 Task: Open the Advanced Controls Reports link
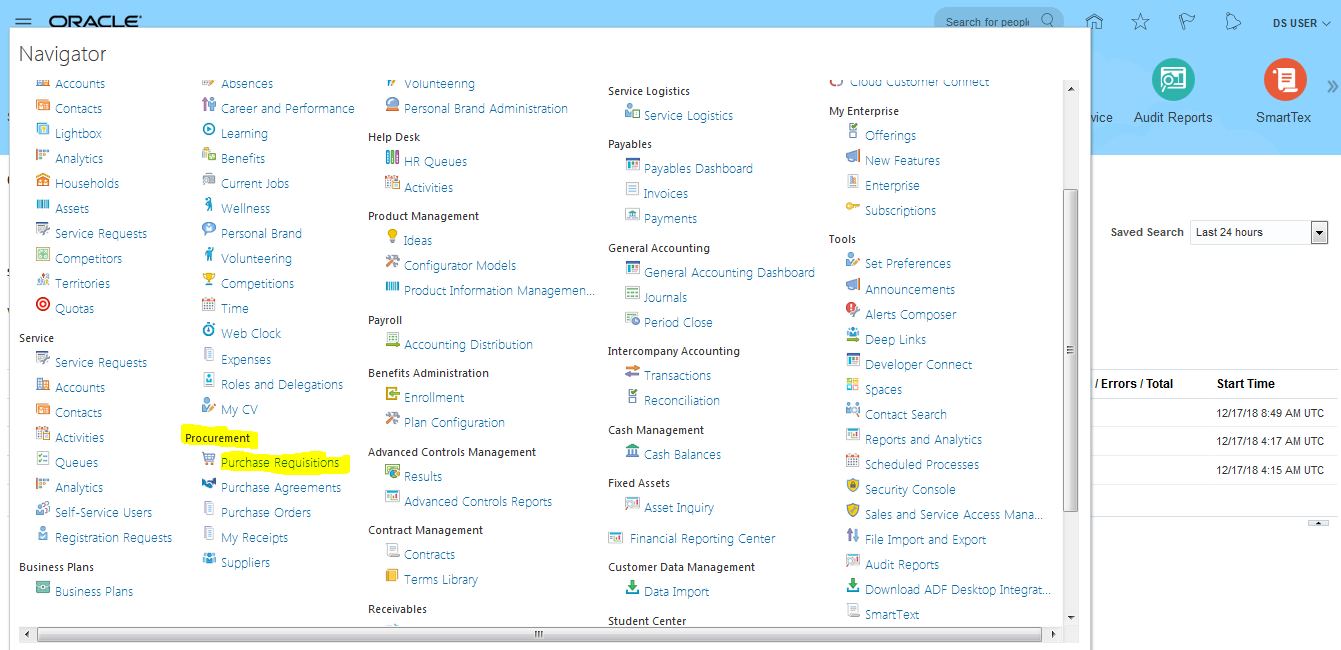pos(478,502)
